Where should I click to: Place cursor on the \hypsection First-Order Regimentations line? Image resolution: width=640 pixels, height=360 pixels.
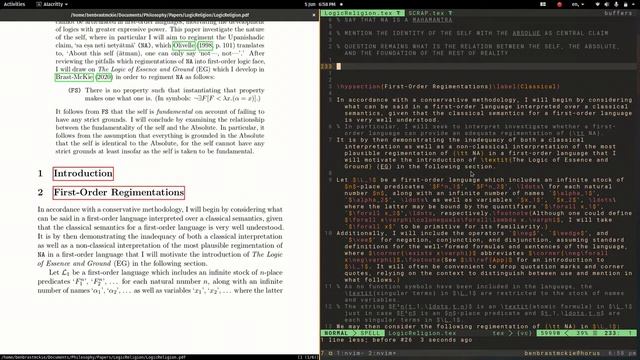[448, 87]
